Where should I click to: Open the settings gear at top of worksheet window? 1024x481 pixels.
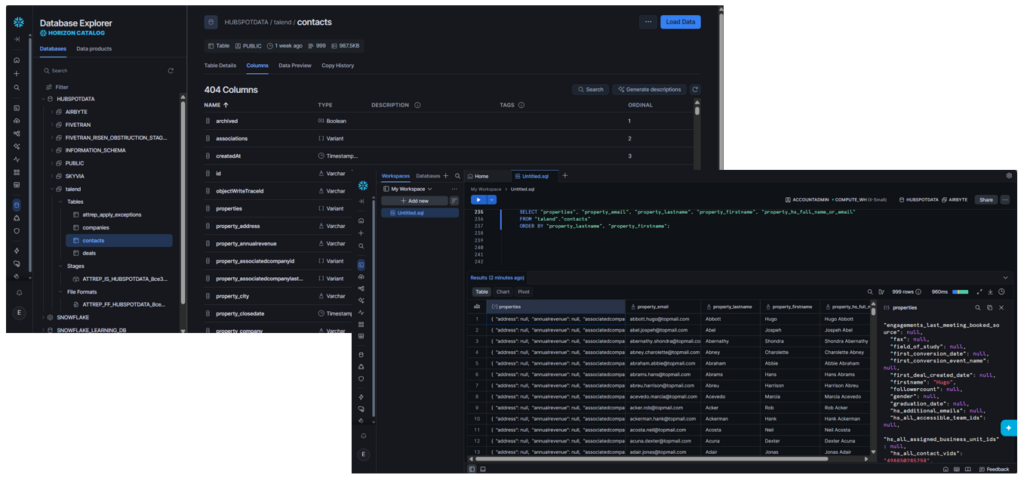tap(1009, 176)
